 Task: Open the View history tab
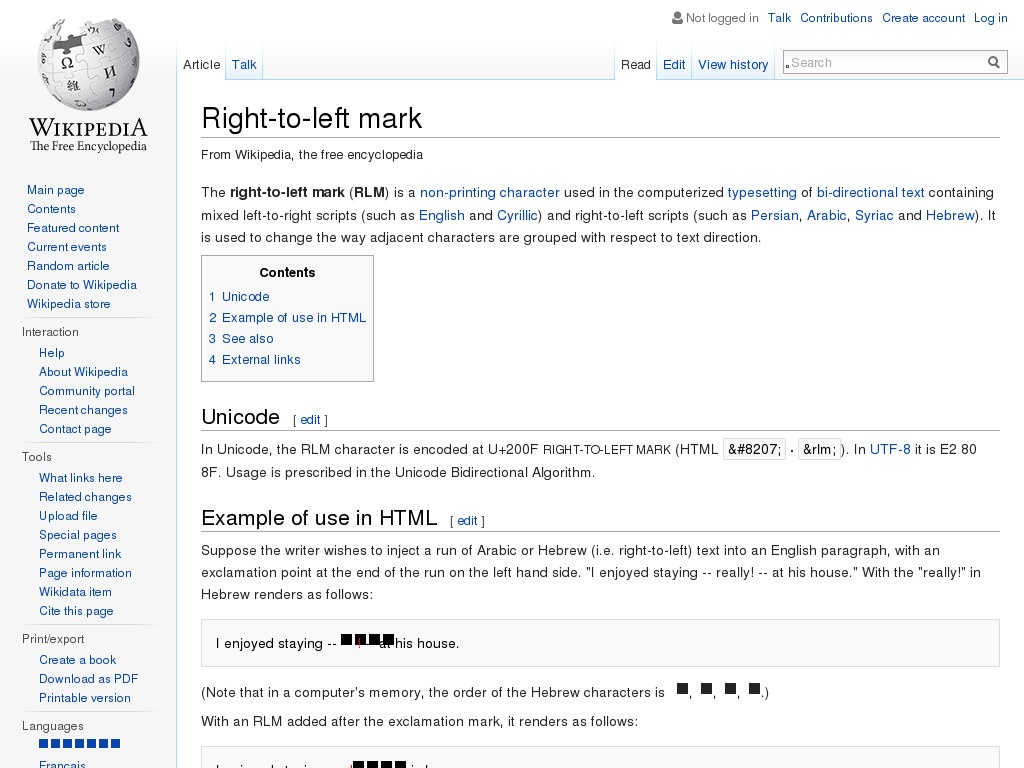tap(733, 65)
